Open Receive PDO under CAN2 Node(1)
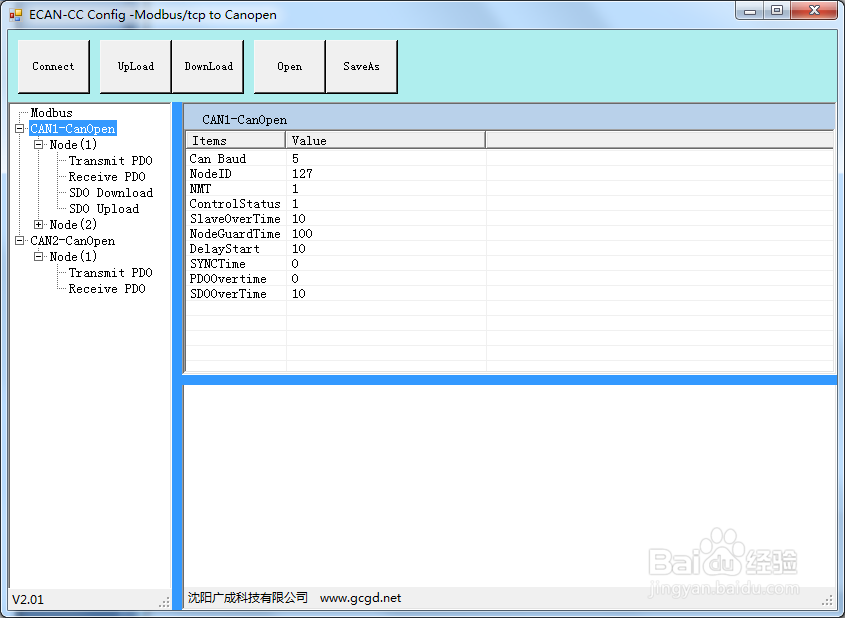This screenshot has height=618, width=845. click(107, 289)
